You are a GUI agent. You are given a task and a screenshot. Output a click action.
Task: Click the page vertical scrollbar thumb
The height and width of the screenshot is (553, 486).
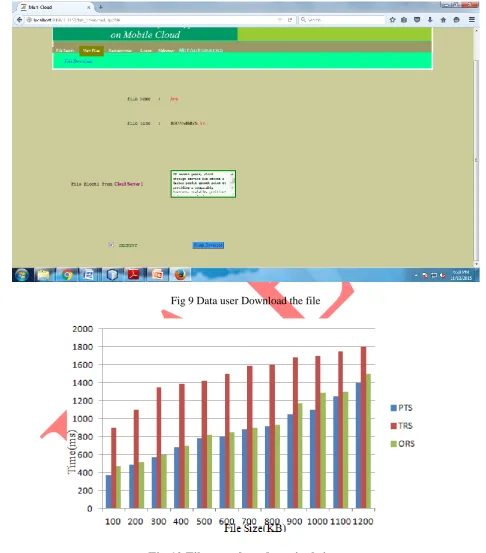tap(476, 159)
